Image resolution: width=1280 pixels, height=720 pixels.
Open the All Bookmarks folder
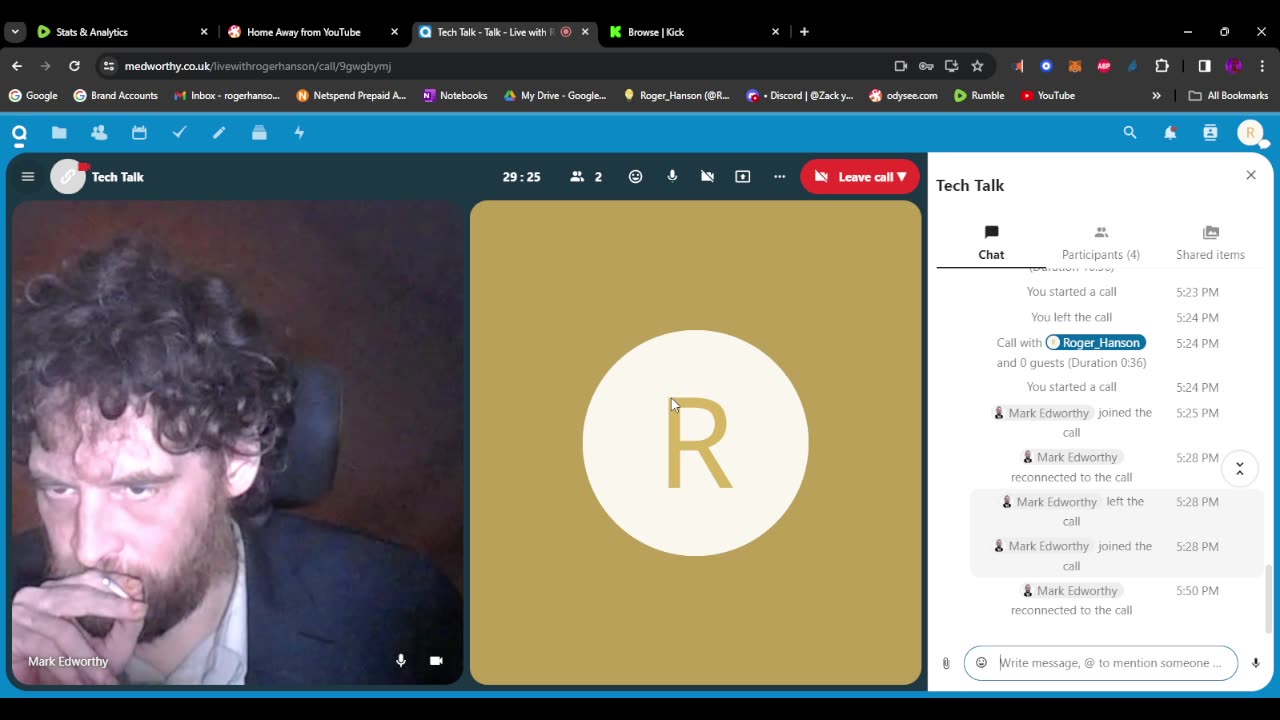(1228, 96)
